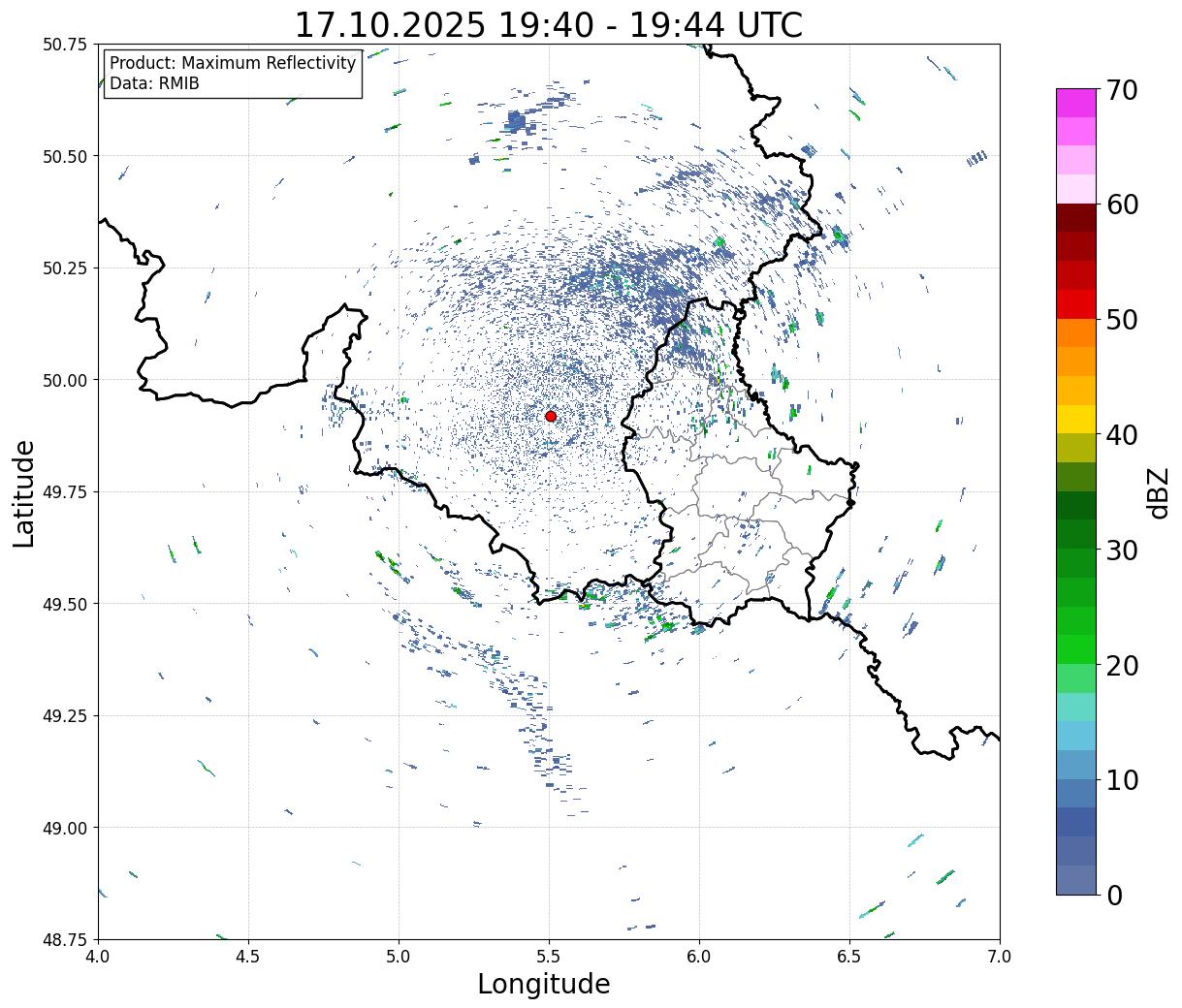Click the longitude tick label 6.5

pos(849,957)
